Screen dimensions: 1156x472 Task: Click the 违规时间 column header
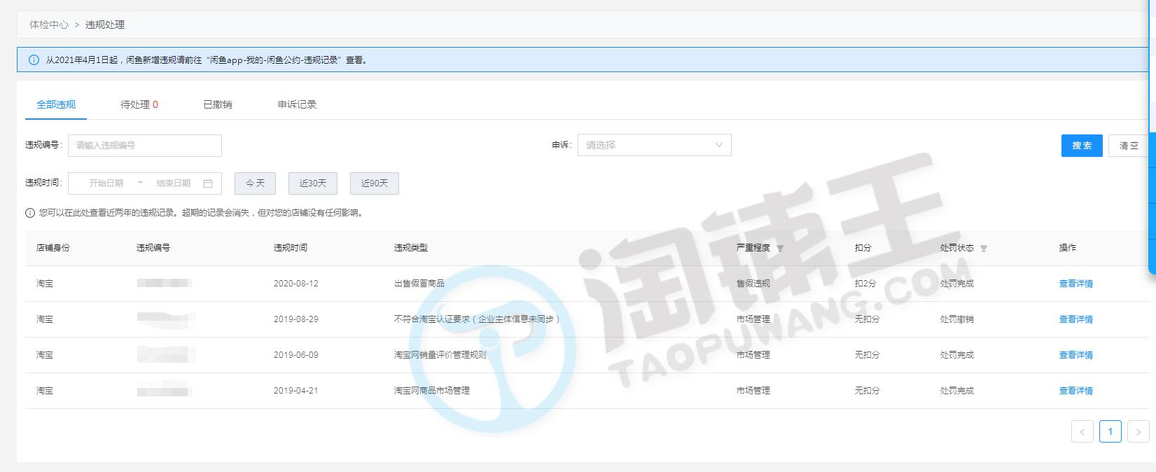pos(290,248)
